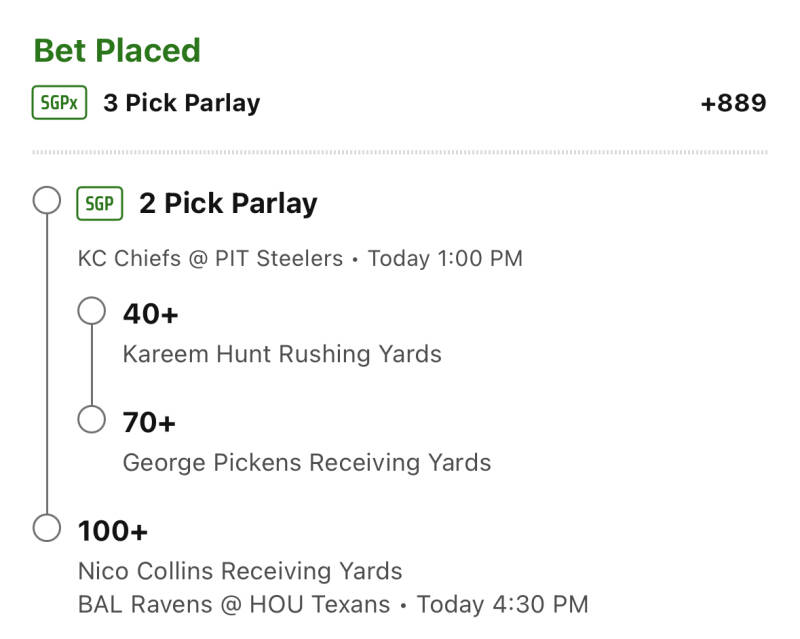This screenshot has width=800, height=639.
Task: Open the +889 parlay odds
Action: [733, 103]
